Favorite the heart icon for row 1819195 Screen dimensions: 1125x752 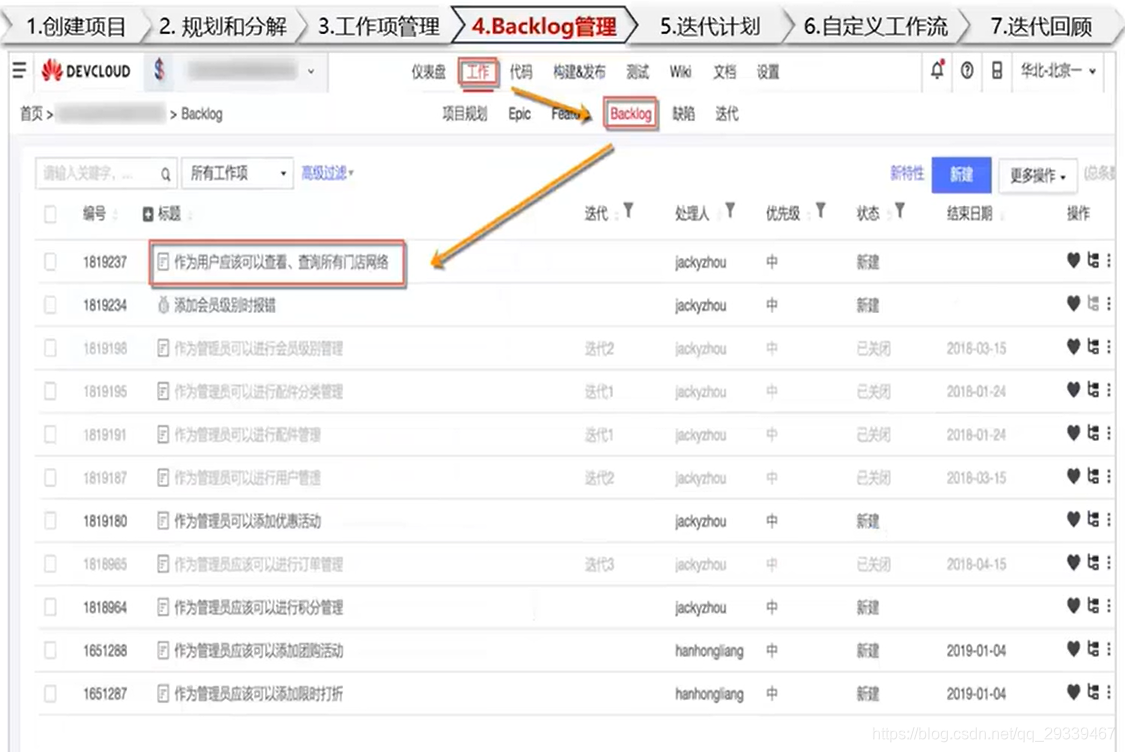pos(1073,390)
